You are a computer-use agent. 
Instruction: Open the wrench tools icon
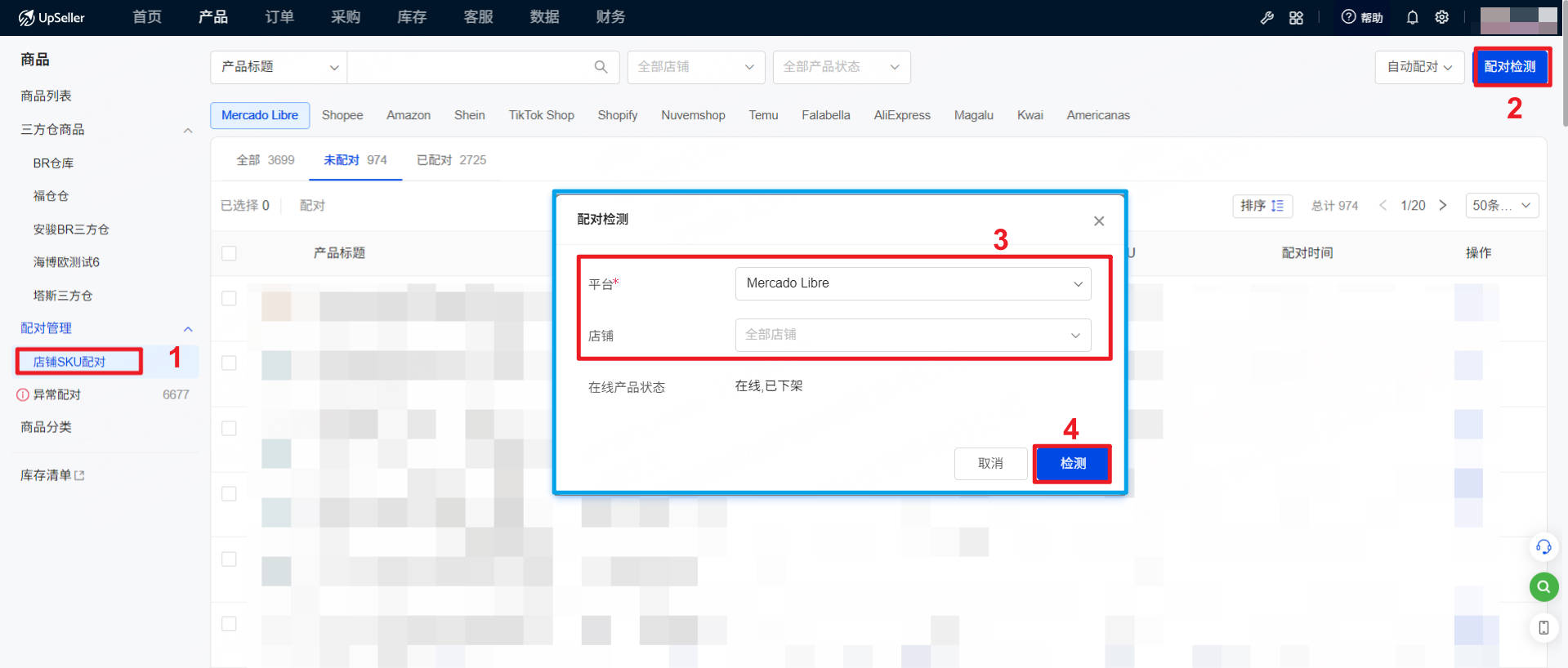coord(1267,17)
